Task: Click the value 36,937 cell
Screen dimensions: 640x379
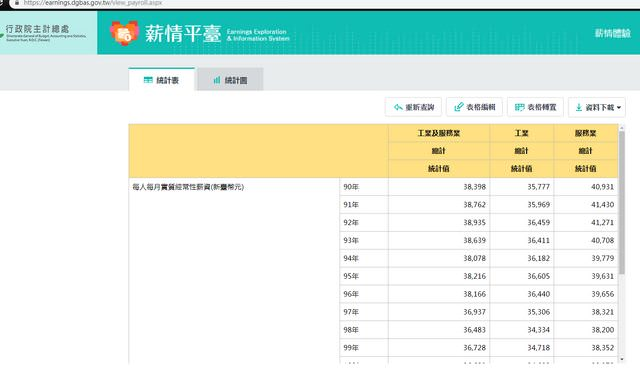Action: (439, 312)
